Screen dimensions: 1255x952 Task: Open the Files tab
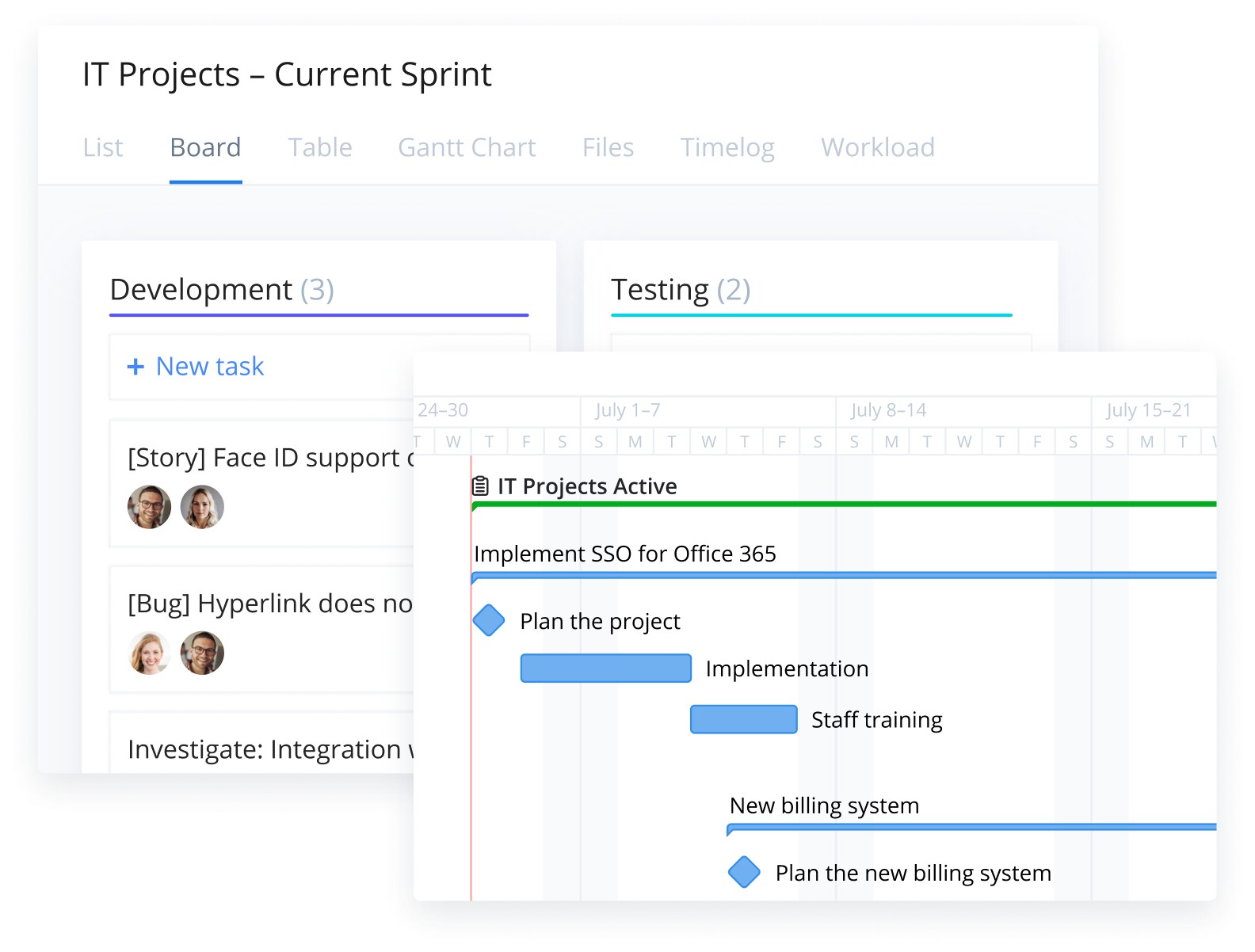tap(608, 147)
